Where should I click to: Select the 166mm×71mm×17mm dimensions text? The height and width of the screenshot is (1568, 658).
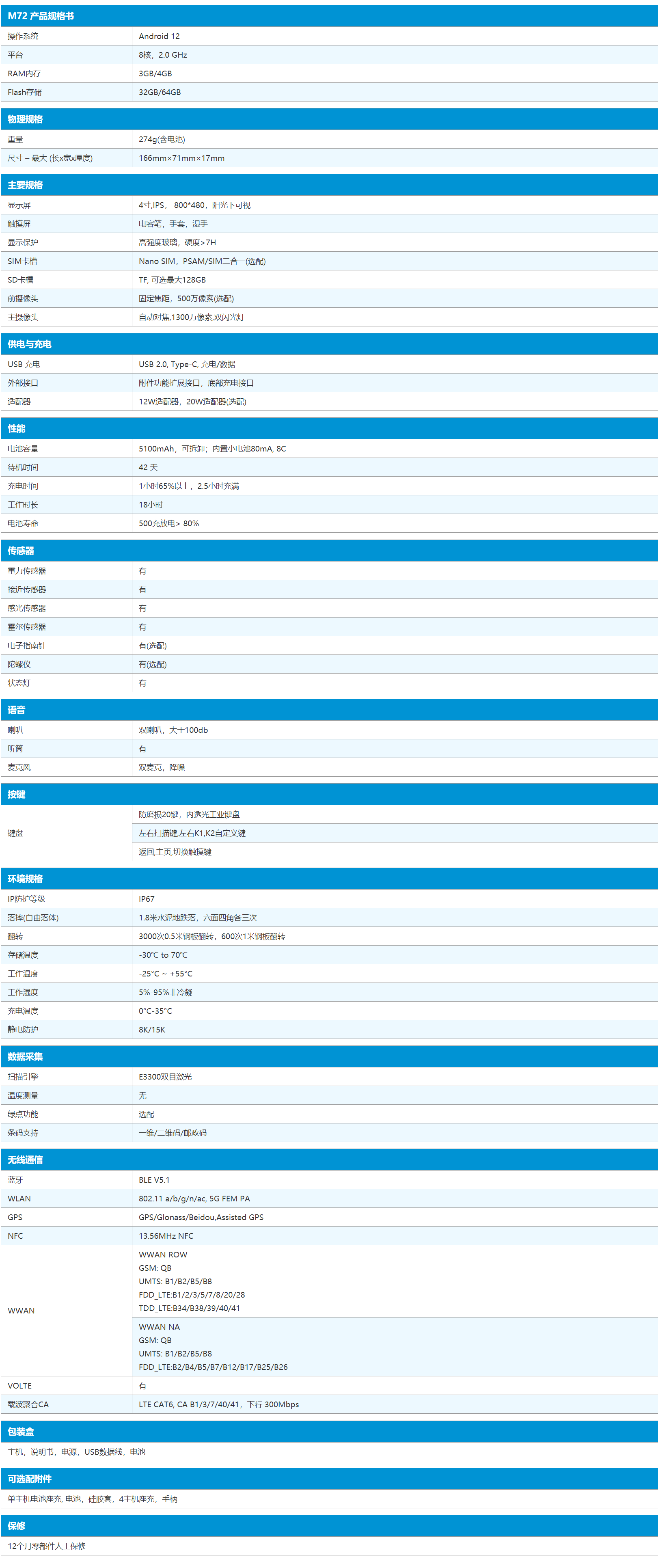click(x=181, y=158)
